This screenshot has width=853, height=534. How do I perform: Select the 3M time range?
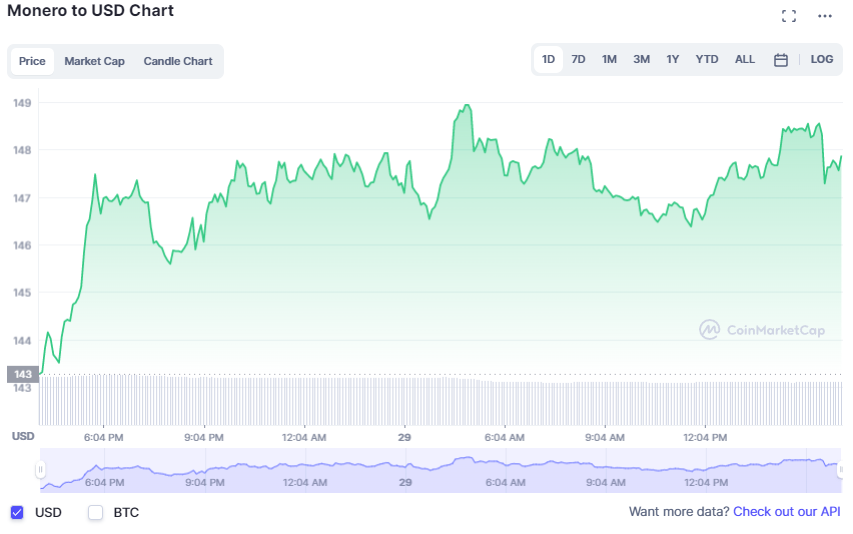point(641,59)
